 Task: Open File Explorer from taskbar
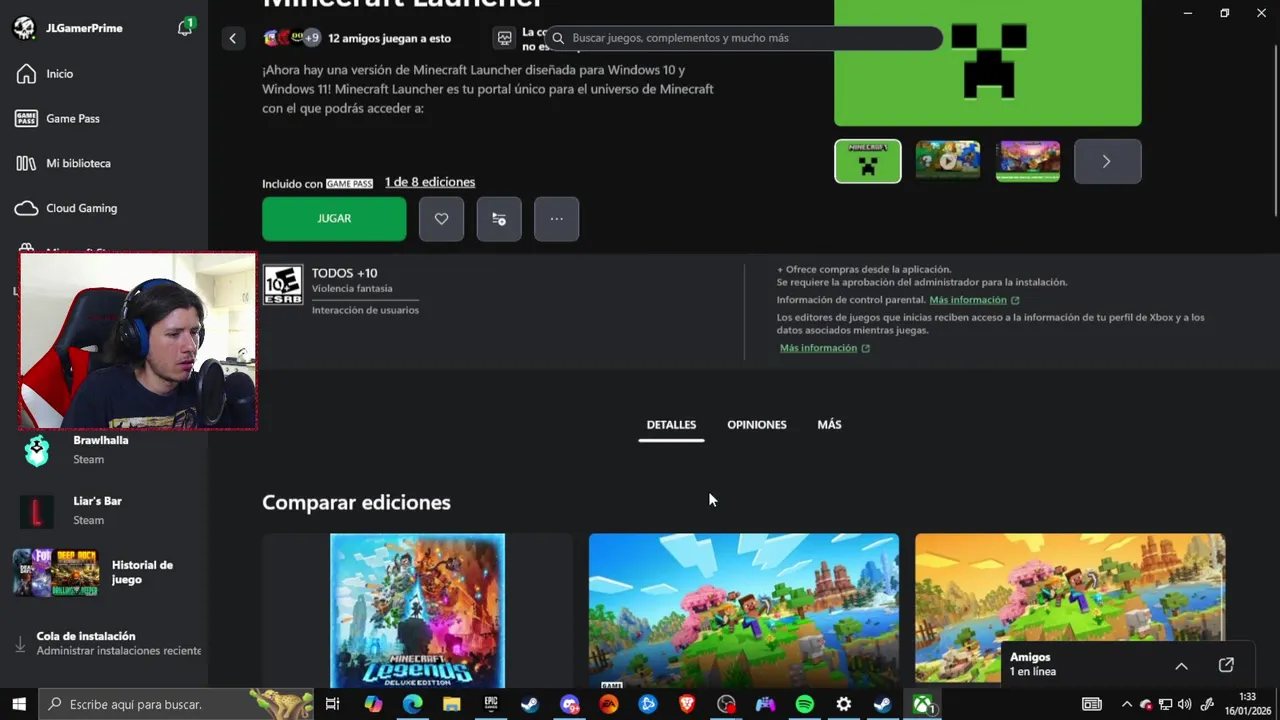click(x=451, y=704)
